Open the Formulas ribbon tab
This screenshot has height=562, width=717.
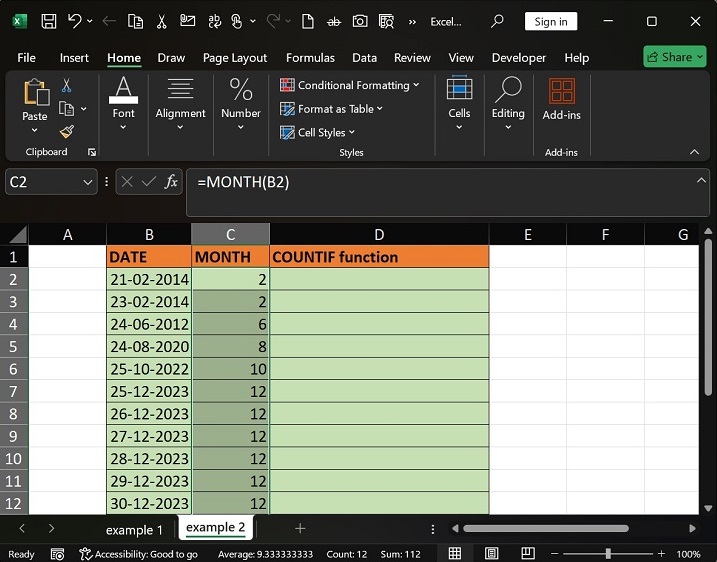pyautogui.click(x=309, y=58)
